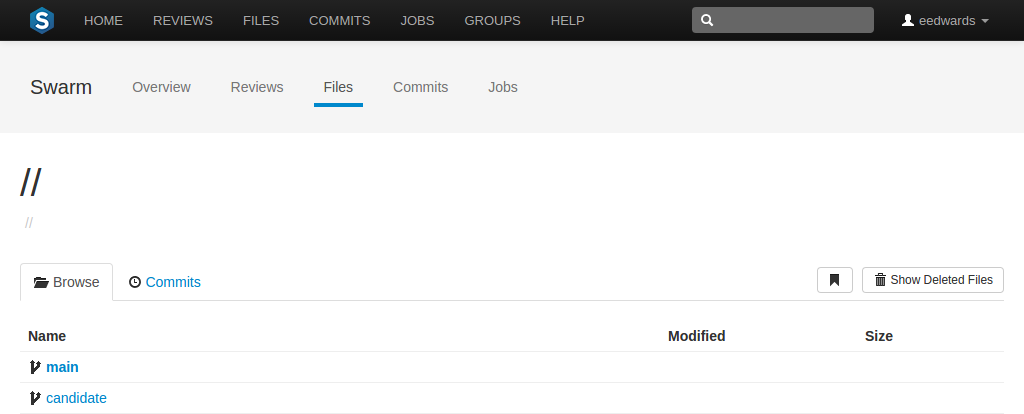This screenshot has width=1024, height=414.
Task: Open the main stream link
Action: [62, 367]
